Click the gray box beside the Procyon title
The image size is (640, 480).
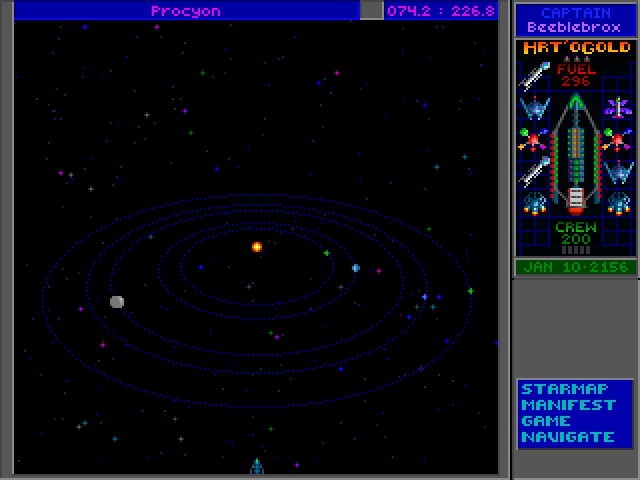pyautogui.click(x=371, y=10)
